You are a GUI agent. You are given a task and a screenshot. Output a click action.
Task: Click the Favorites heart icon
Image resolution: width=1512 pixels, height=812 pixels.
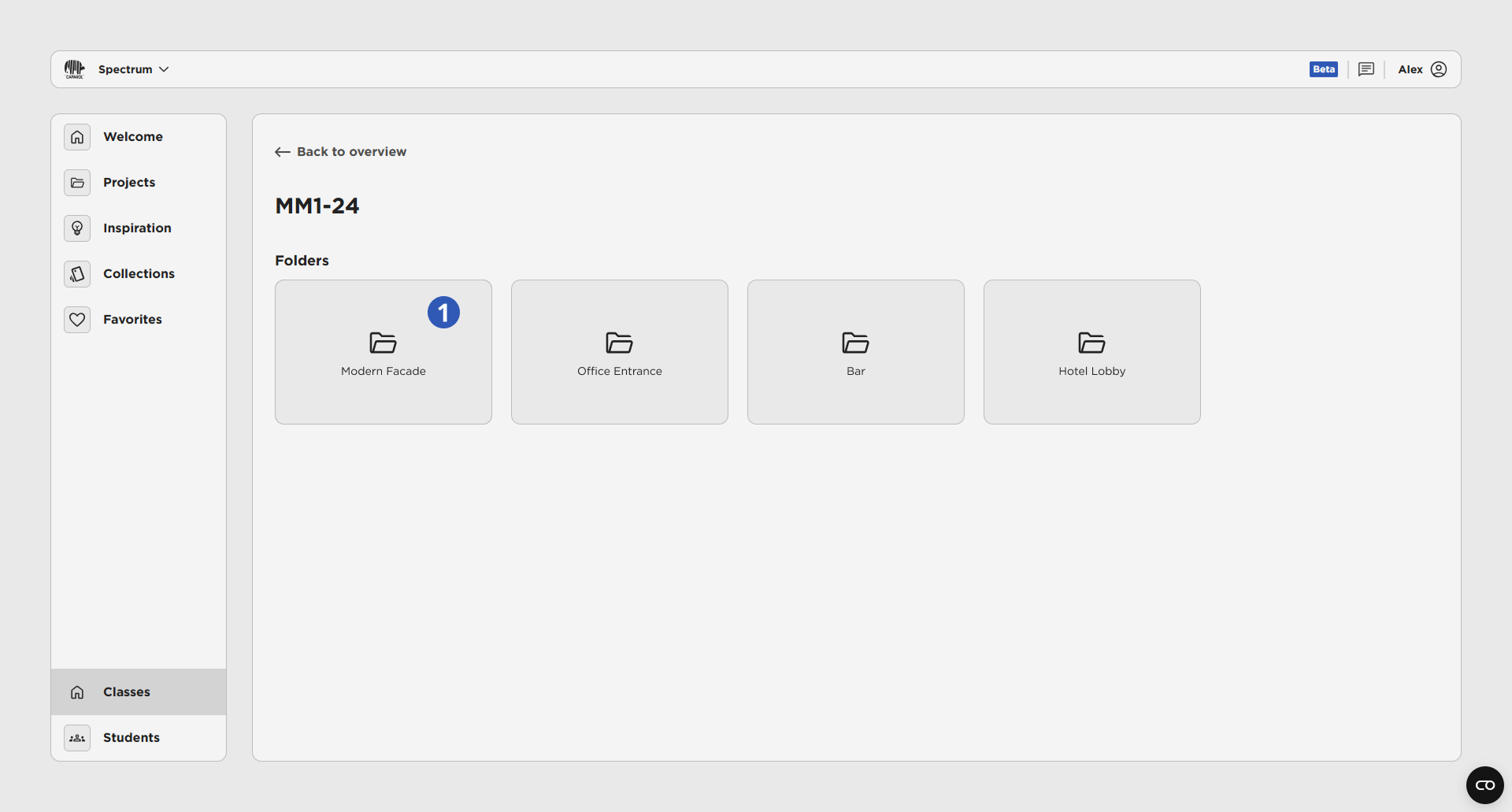click(77, 320)
